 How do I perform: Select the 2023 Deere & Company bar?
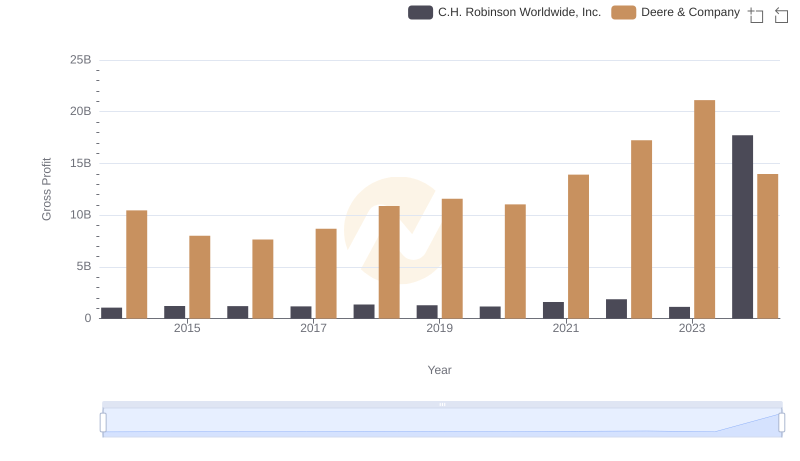[704, 209]
